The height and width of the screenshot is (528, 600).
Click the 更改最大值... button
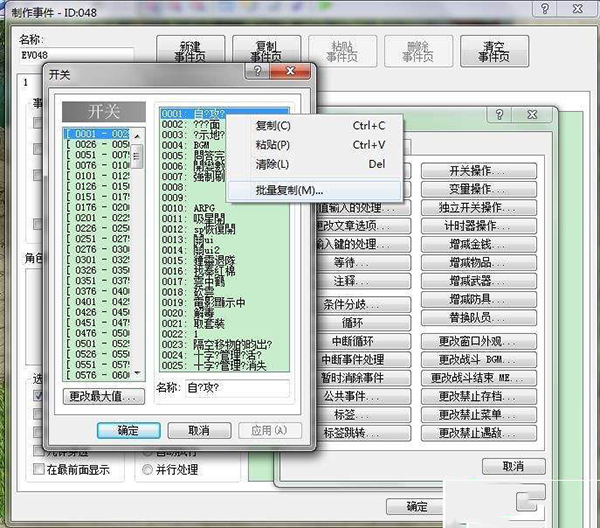(x=104, y=396)
